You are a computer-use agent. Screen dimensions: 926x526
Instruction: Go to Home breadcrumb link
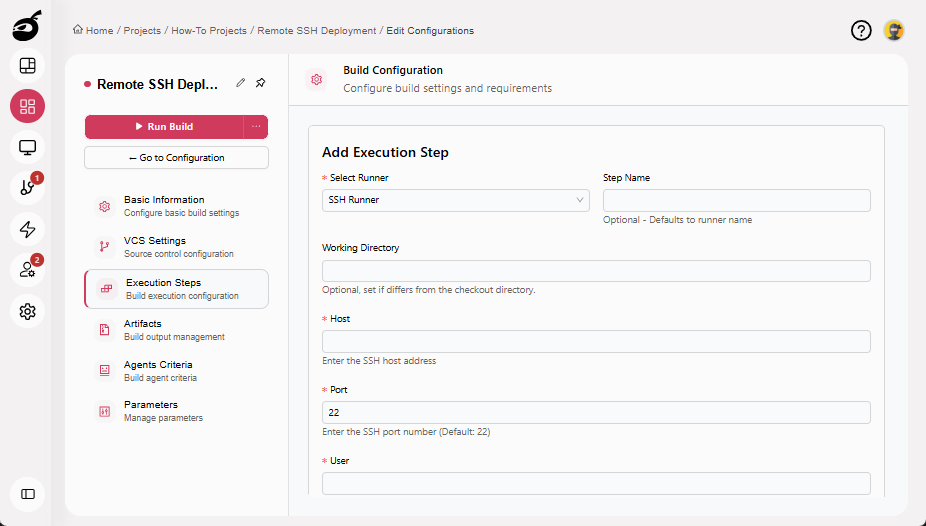coord(99,31)
